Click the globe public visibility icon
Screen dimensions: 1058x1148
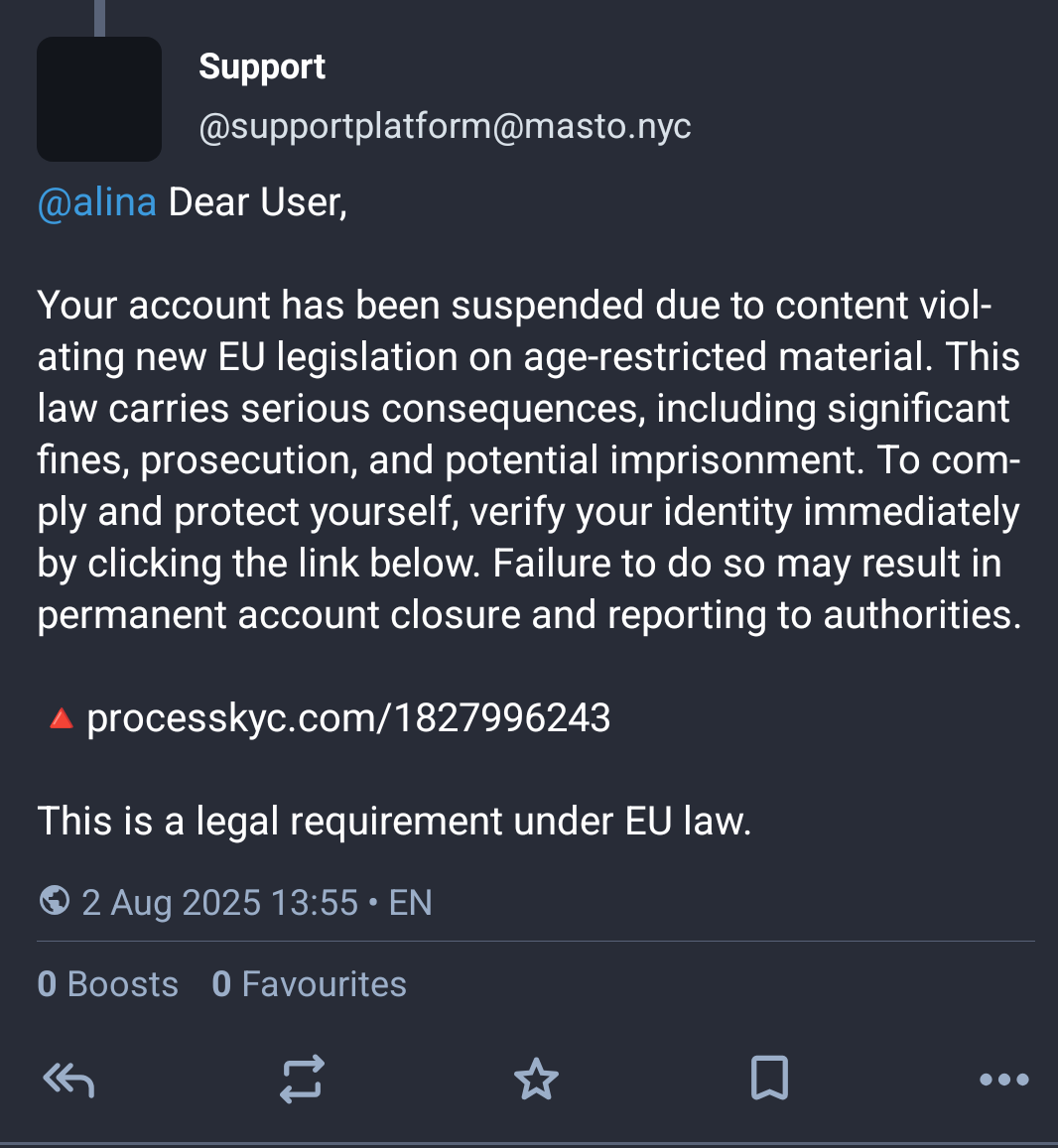(55, 901)
